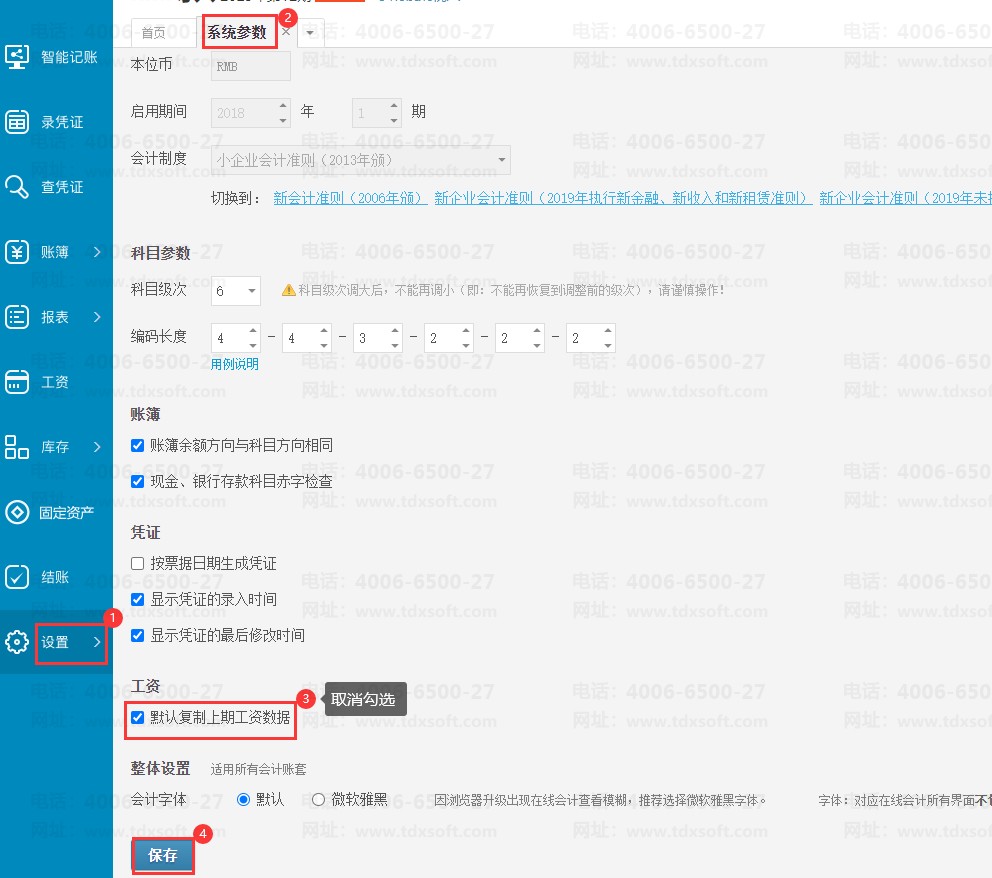
Task: Click the 账簿 yen icon in sidebar
Action: tap(17, 252)
